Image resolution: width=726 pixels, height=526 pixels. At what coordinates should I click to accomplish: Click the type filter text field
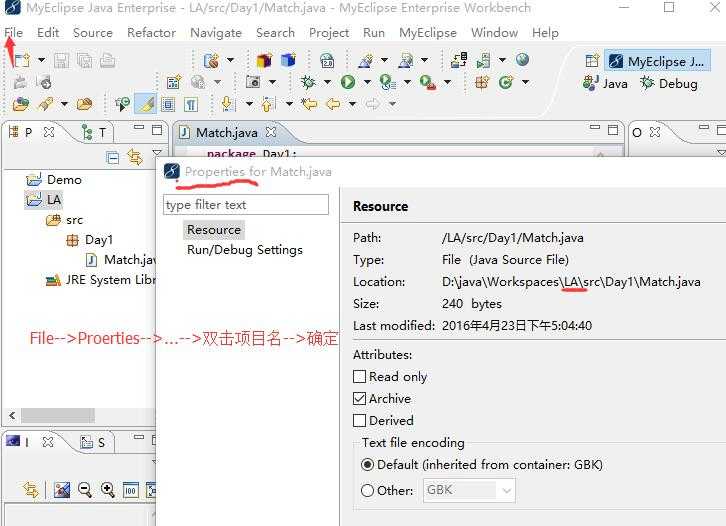tap(246, 205)
